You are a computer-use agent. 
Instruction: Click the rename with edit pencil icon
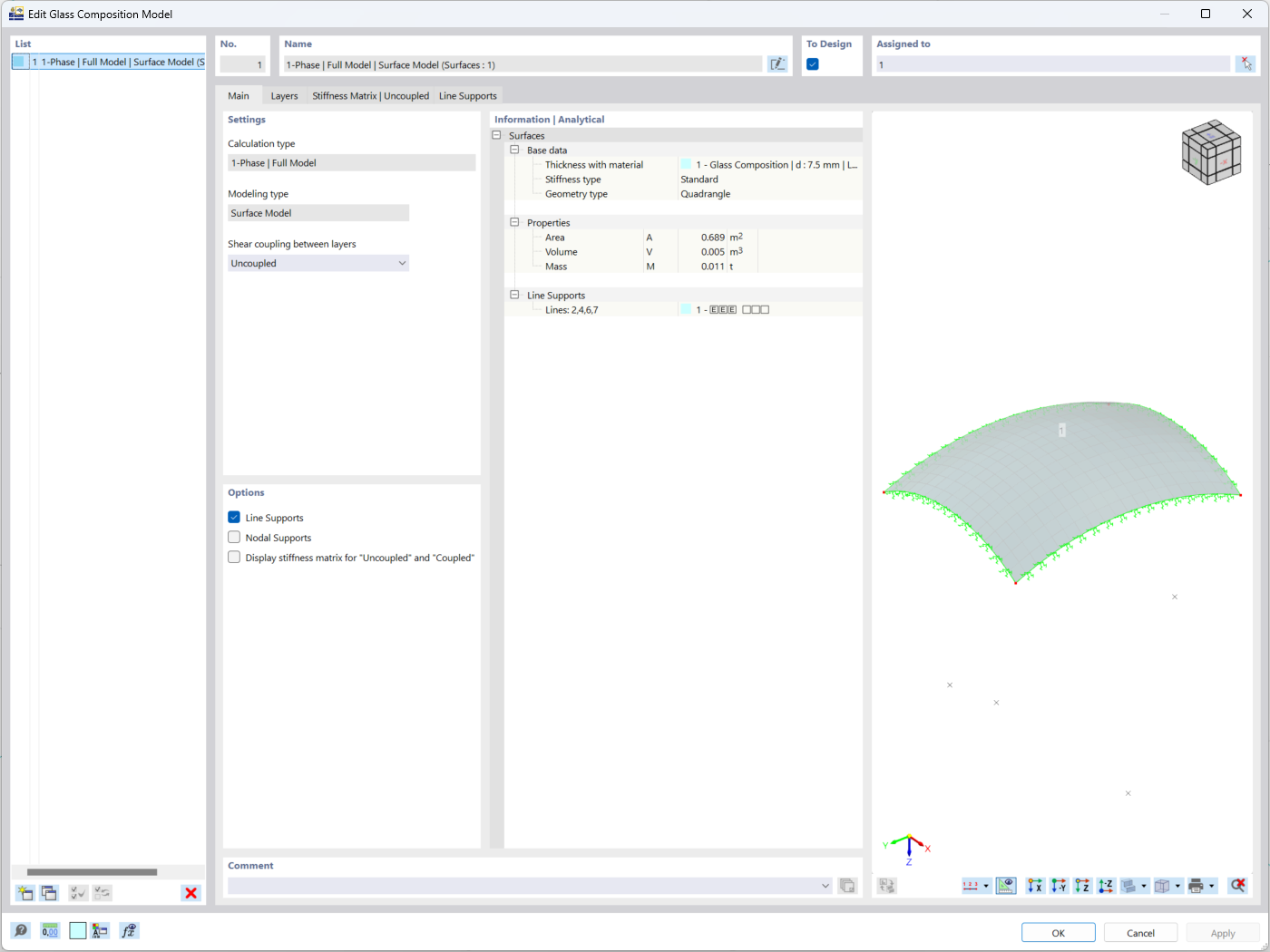[x=777, y=63]
